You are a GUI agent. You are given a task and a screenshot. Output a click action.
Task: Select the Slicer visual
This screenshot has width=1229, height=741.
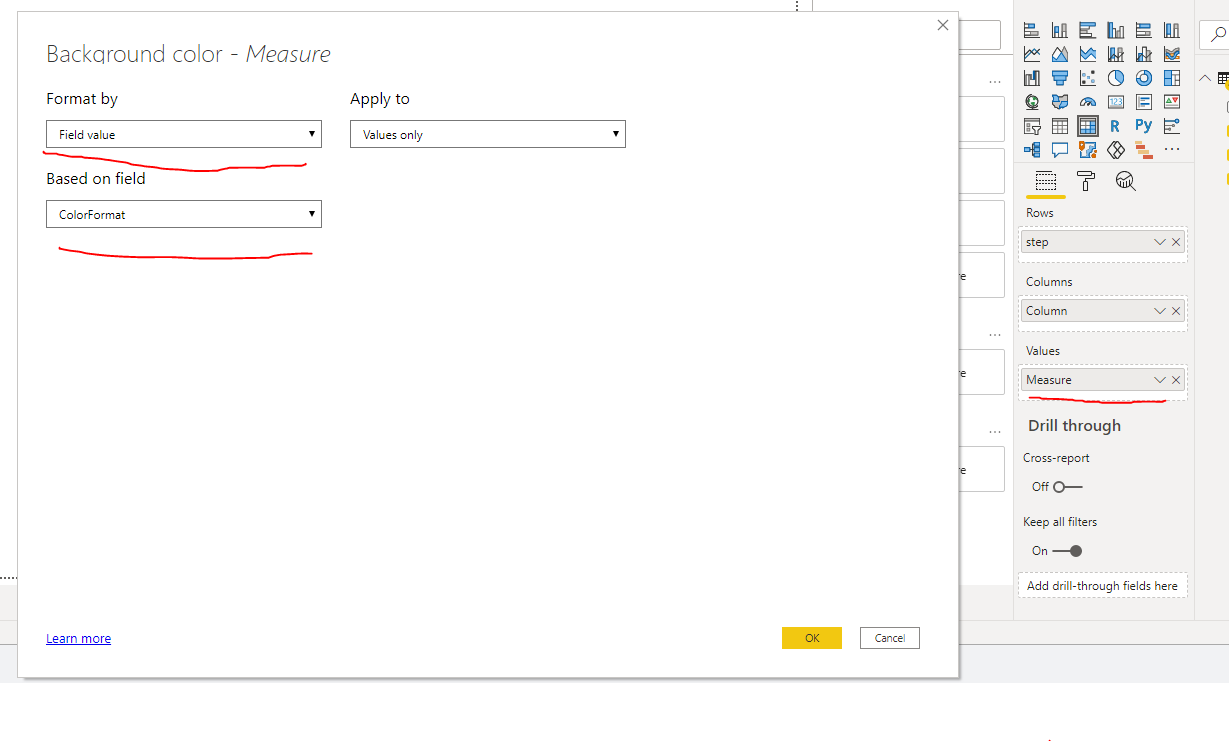point(1032,126)
